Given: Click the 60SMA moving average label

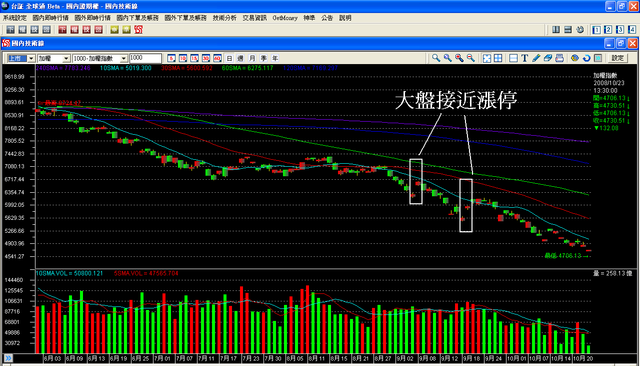Looking at the screenshot, I should pos(247,68).
